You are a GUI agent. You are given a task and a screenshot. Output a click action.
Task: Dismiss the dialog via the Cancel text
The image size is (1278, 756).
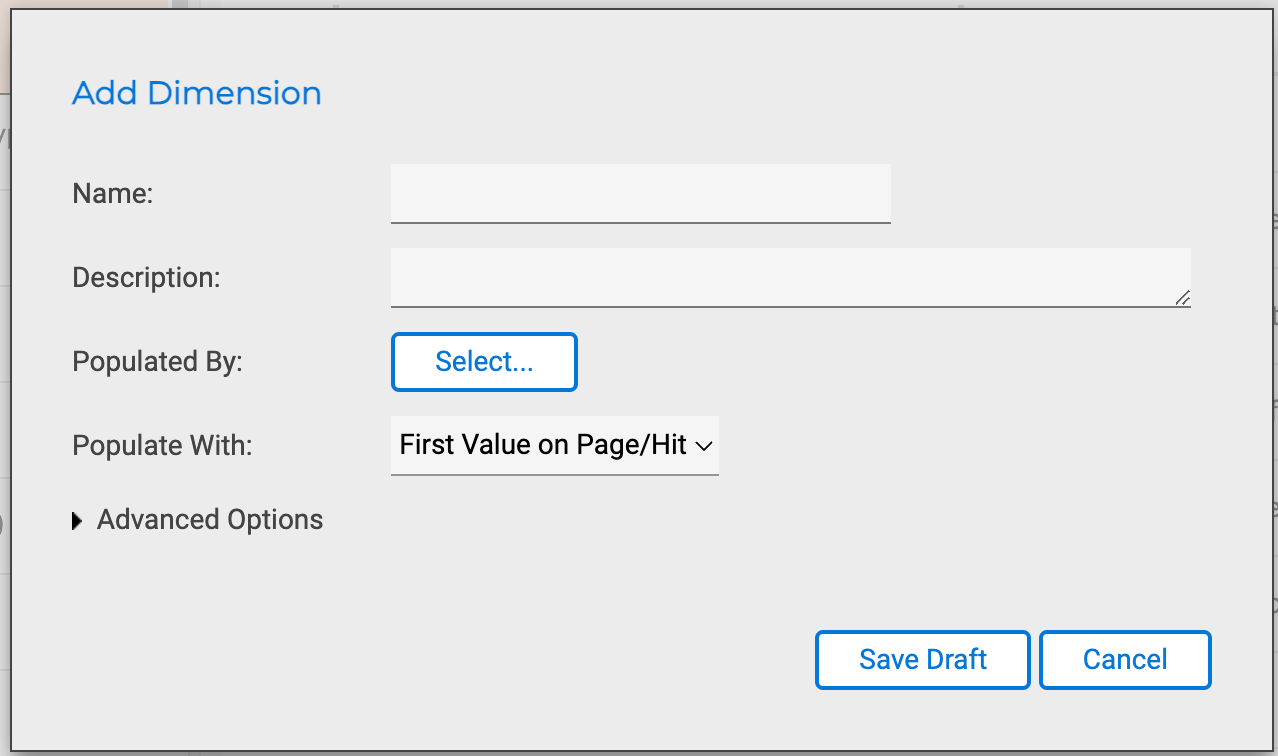[1125, 660]
